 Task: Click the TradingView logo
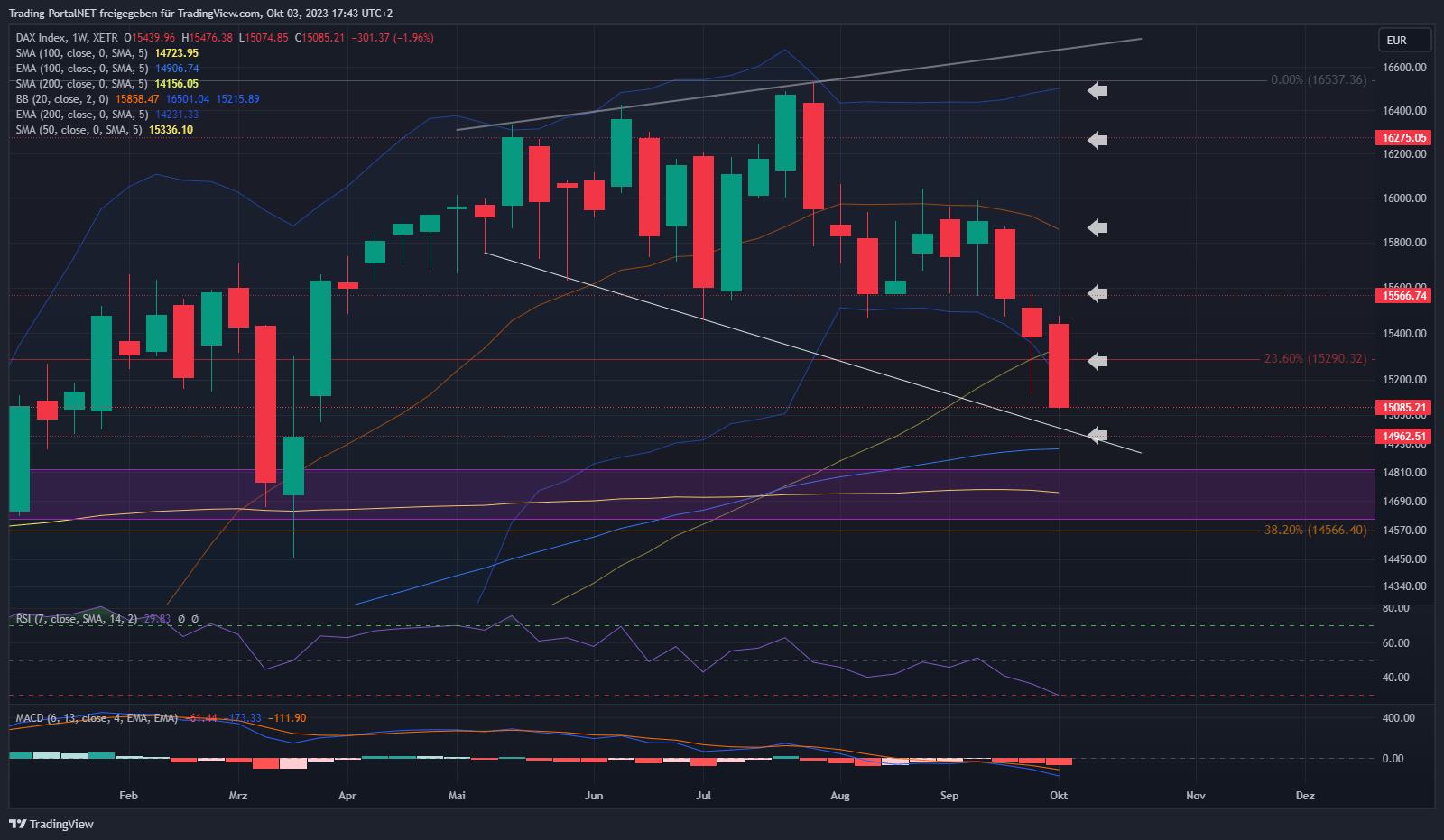click(51, 824)
